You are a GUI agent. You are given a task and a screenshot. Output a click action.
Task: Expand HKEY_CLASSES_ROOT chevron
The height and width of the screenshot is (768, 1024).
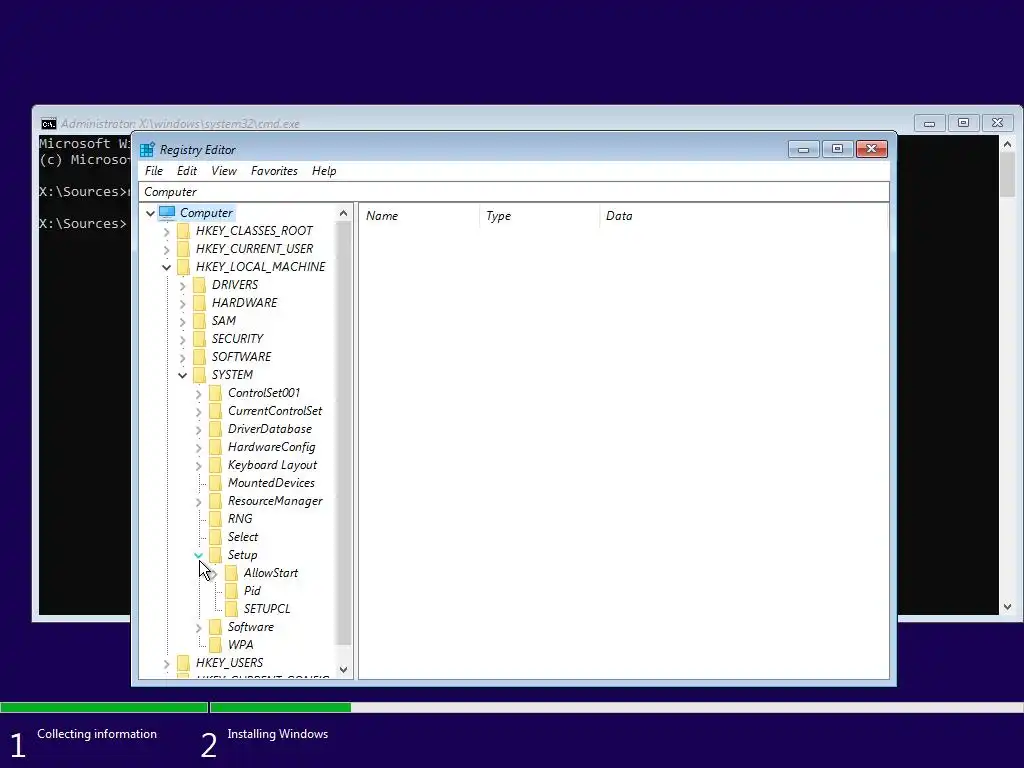click(167, 232)
